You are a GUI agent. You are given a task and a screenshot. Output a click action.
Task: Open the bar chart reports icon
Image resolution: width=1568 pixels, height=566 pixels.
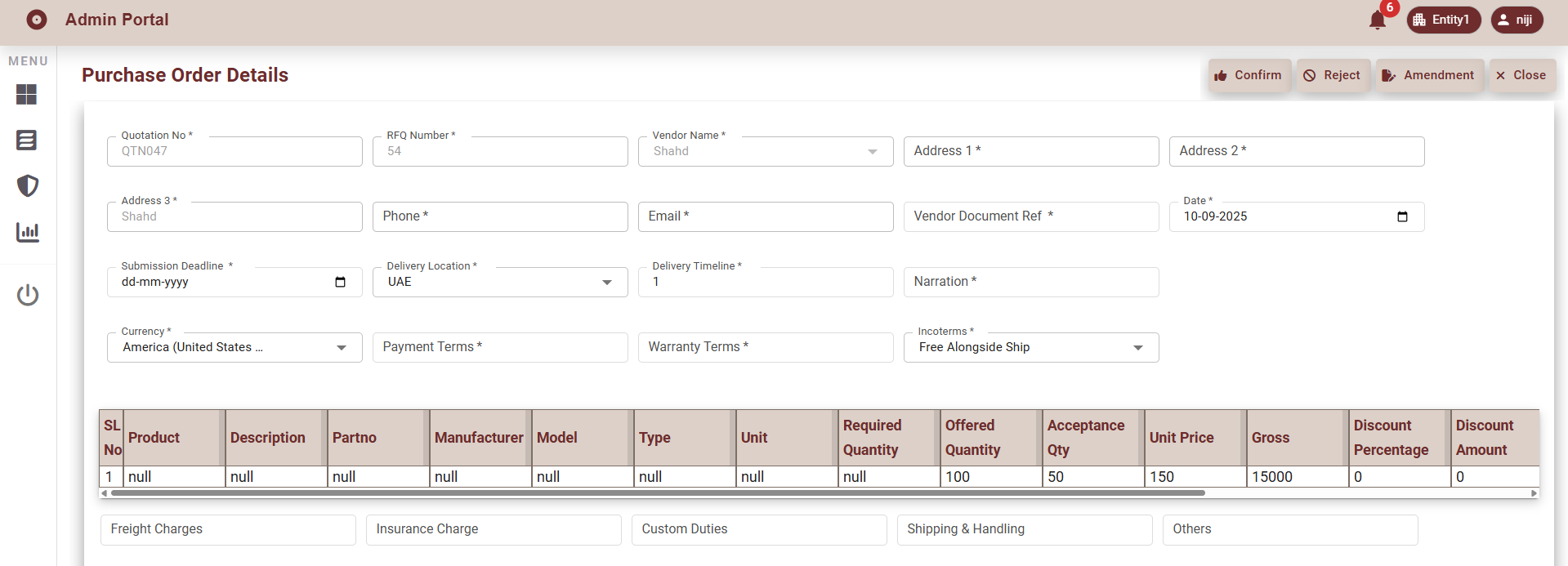click(27, 232)
